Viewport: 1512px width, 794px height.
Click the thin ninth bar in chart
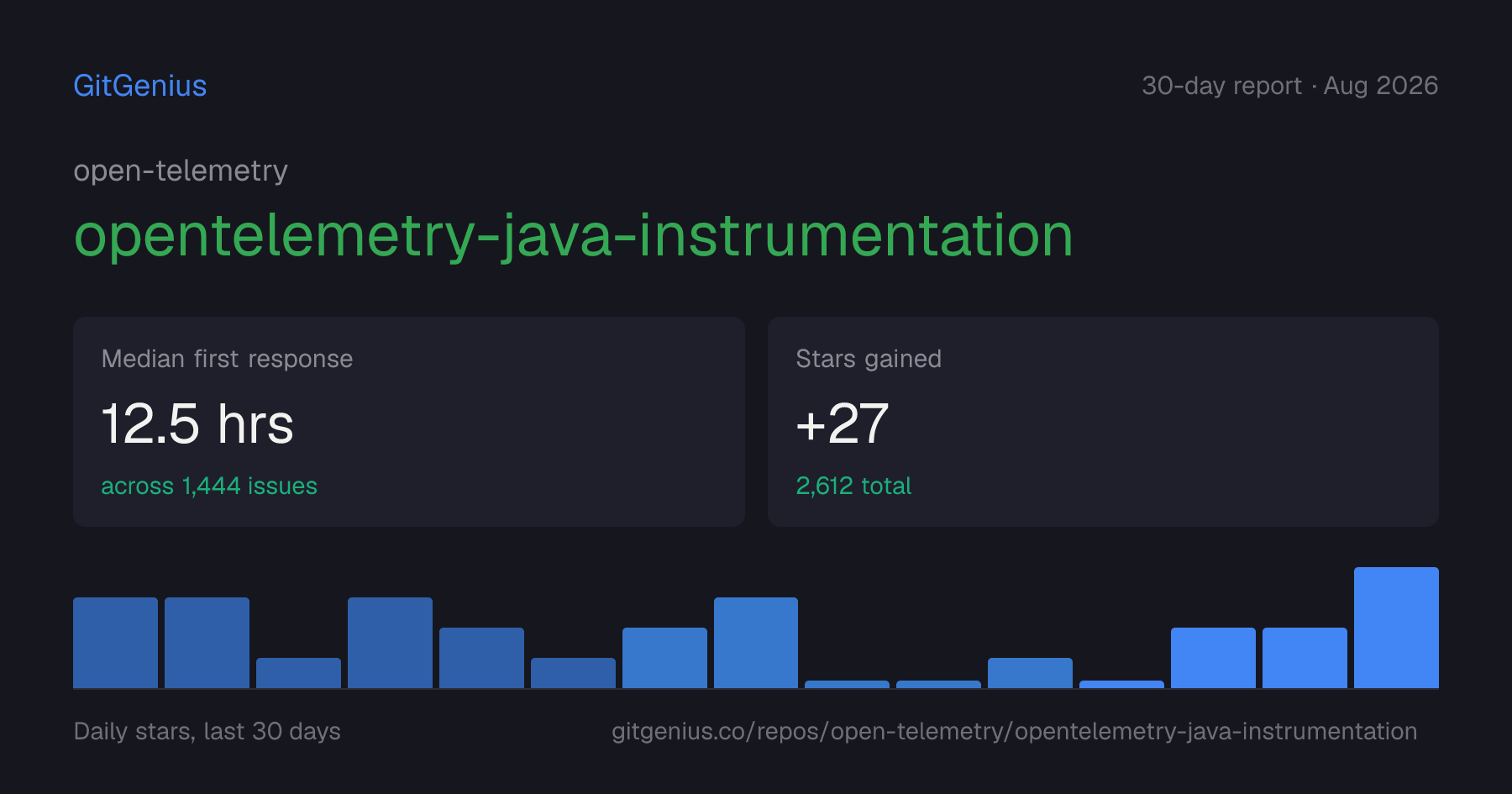point(847,684)
